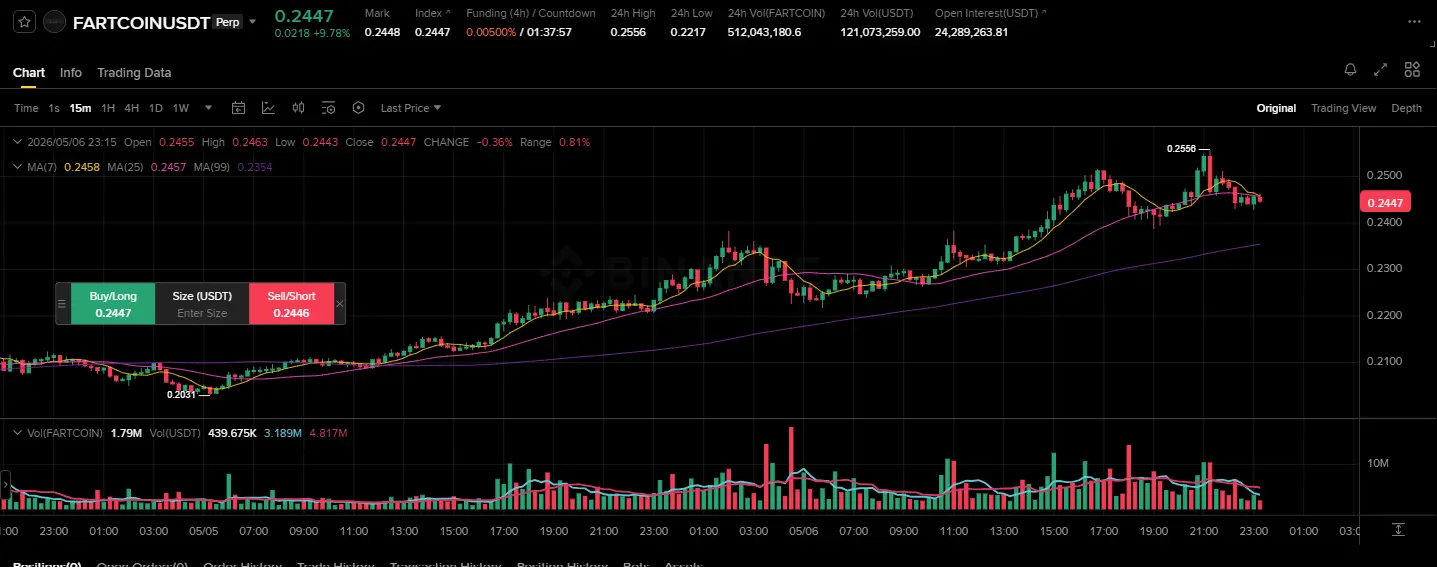The width and height of the screenshot is (1437, 567).
Task: Add FARTCOINUSDT to favorites with star icon
Action: tap(26, 21)
